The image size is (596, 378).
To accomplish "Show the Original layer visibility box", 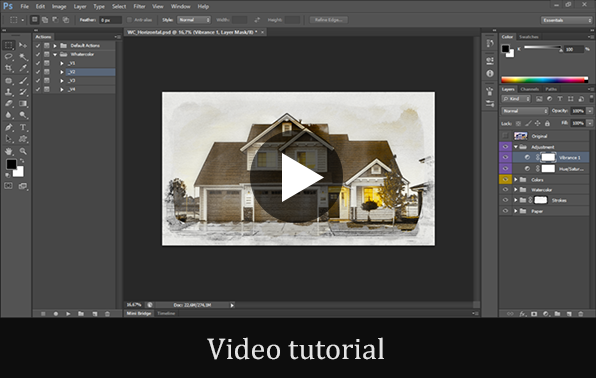I will 505,136.
